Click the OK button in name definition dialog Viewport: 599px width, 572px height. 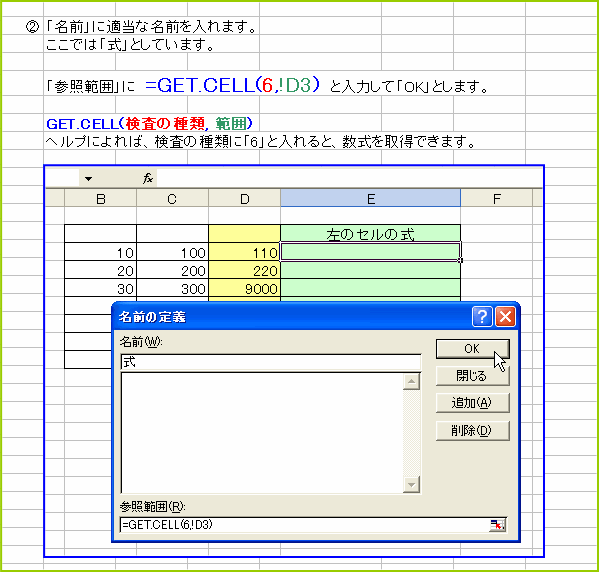click(x=473, y=348)
